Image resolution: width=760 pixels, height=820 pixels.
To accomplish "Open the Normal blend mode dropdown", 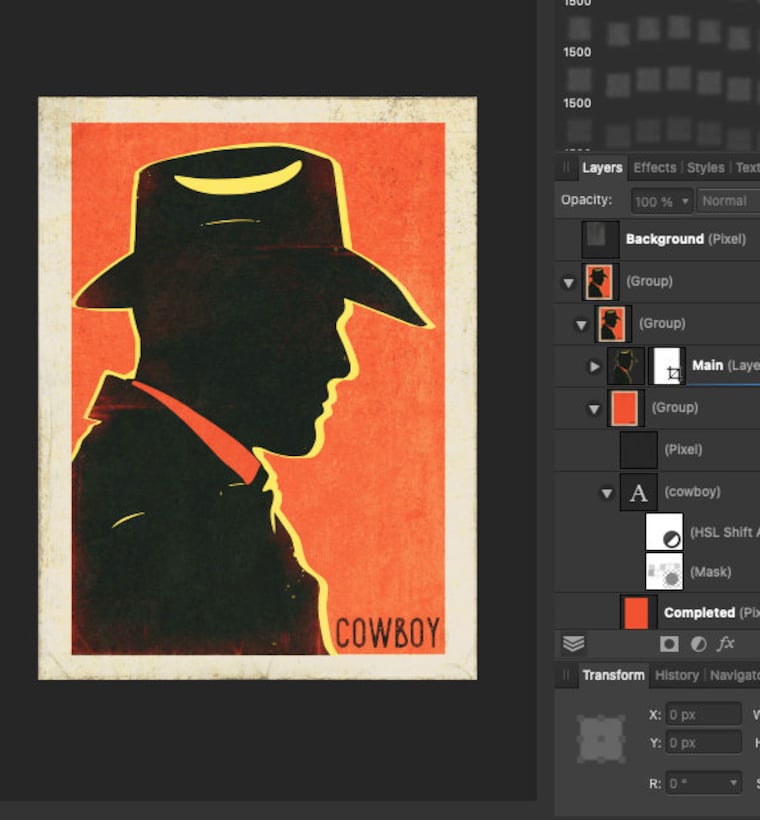I will 729,201.
